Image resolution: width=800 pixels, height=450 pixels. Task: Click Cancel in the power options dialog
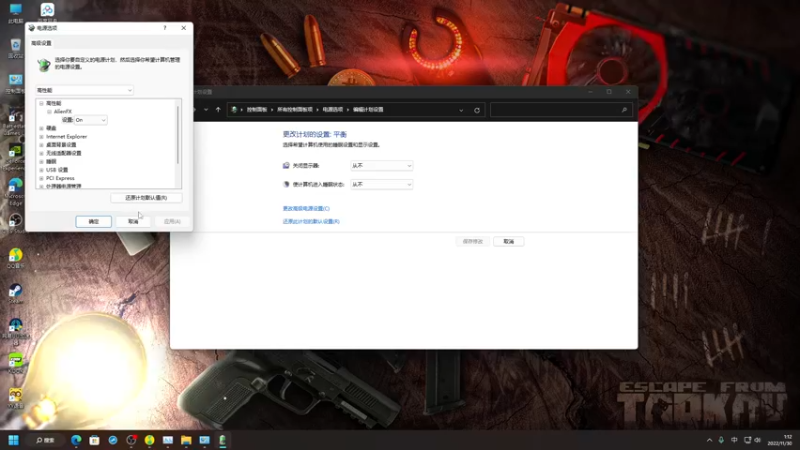click(133, 221)
